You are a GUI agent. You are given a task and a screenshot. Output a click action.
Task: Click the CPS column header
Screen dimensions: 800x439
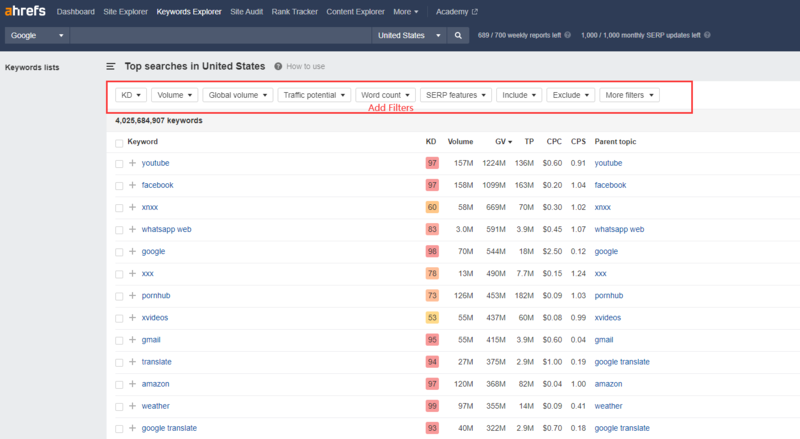coord(578,141)
